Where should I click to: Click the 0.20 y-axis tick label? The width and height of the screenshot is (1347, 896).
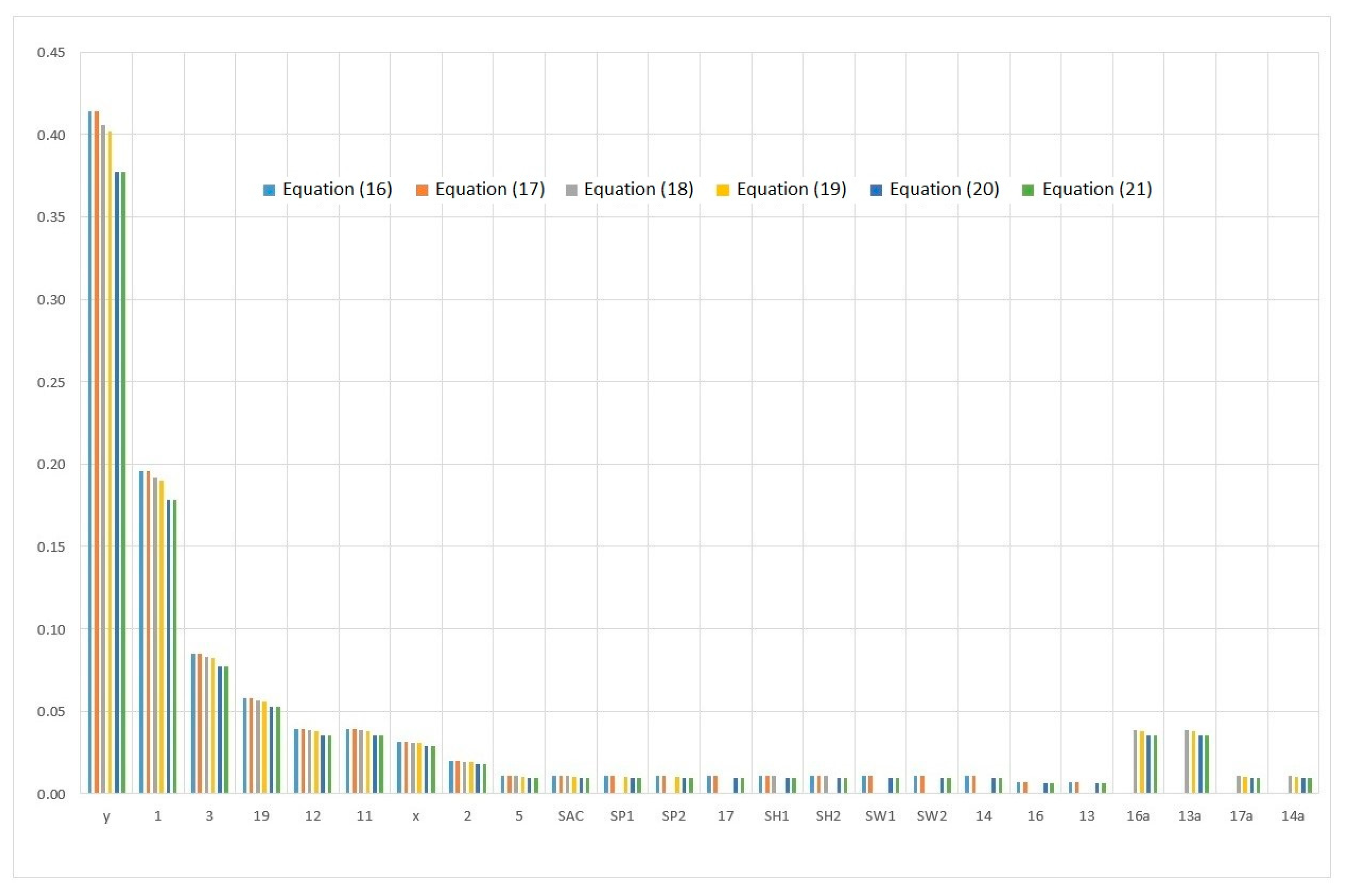[51, 464]
